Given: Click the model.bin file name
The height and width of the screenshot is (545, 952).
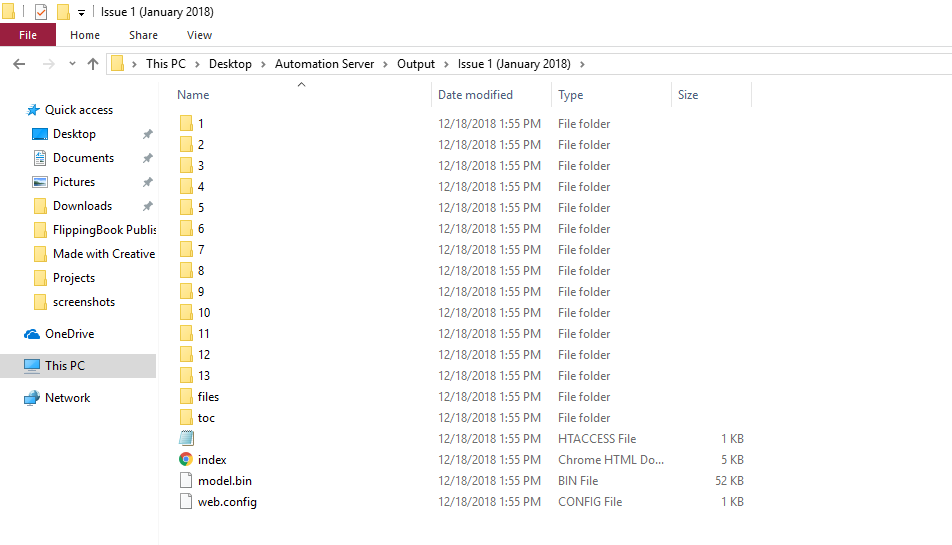Looking at the screenshot, I should coord(225,481).
